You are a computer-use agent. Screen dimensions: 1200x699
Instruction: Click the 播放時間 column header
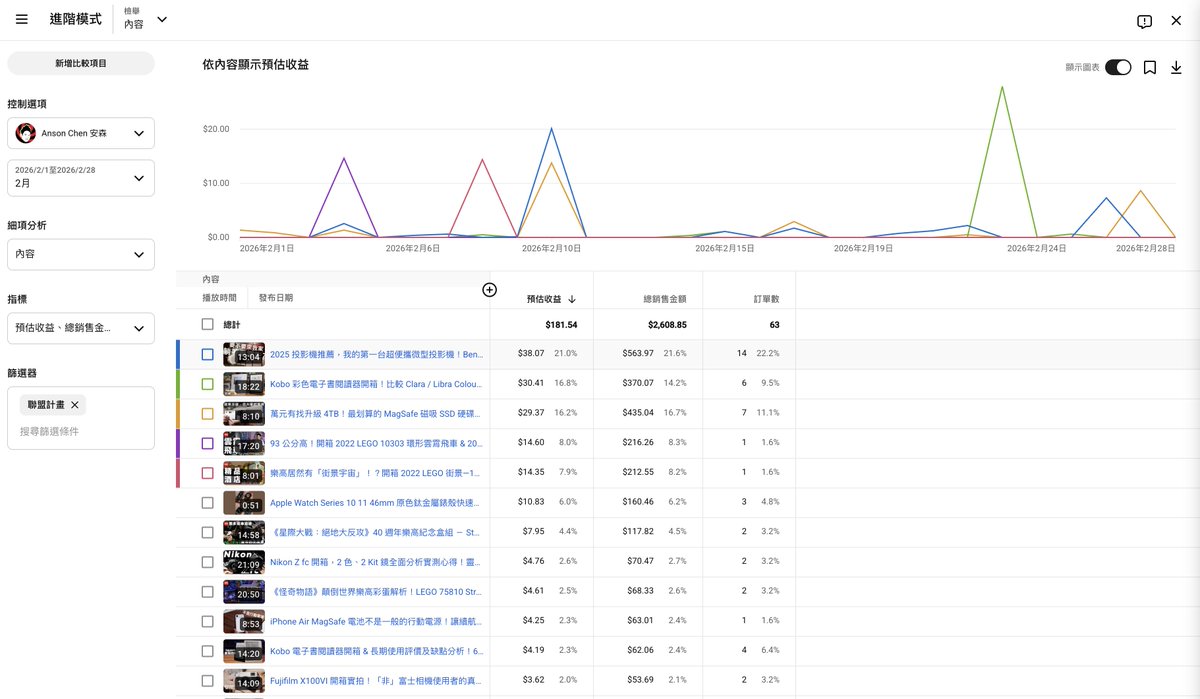(219, 298)
